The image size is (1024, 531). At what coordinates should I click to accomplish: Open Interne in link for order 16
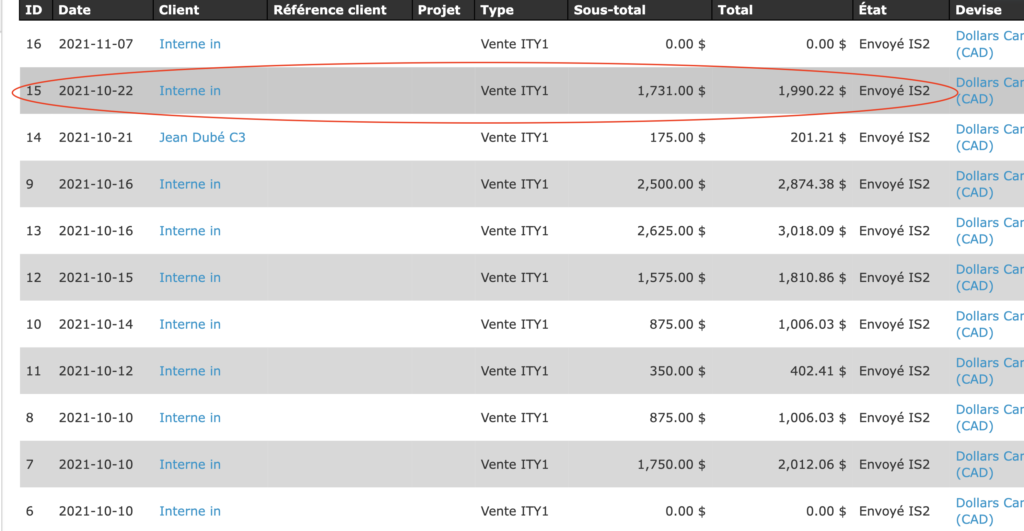pyautogui.click(x=190, y=44)
